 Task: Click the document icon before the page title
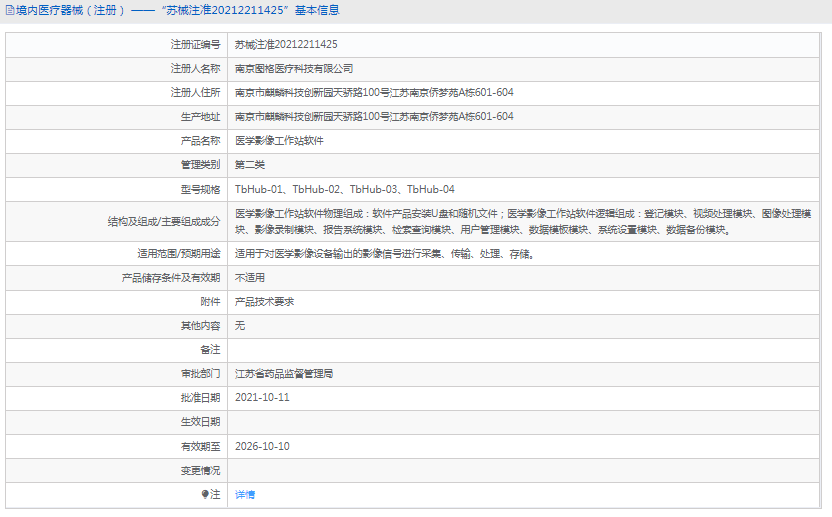pos(10,10)
